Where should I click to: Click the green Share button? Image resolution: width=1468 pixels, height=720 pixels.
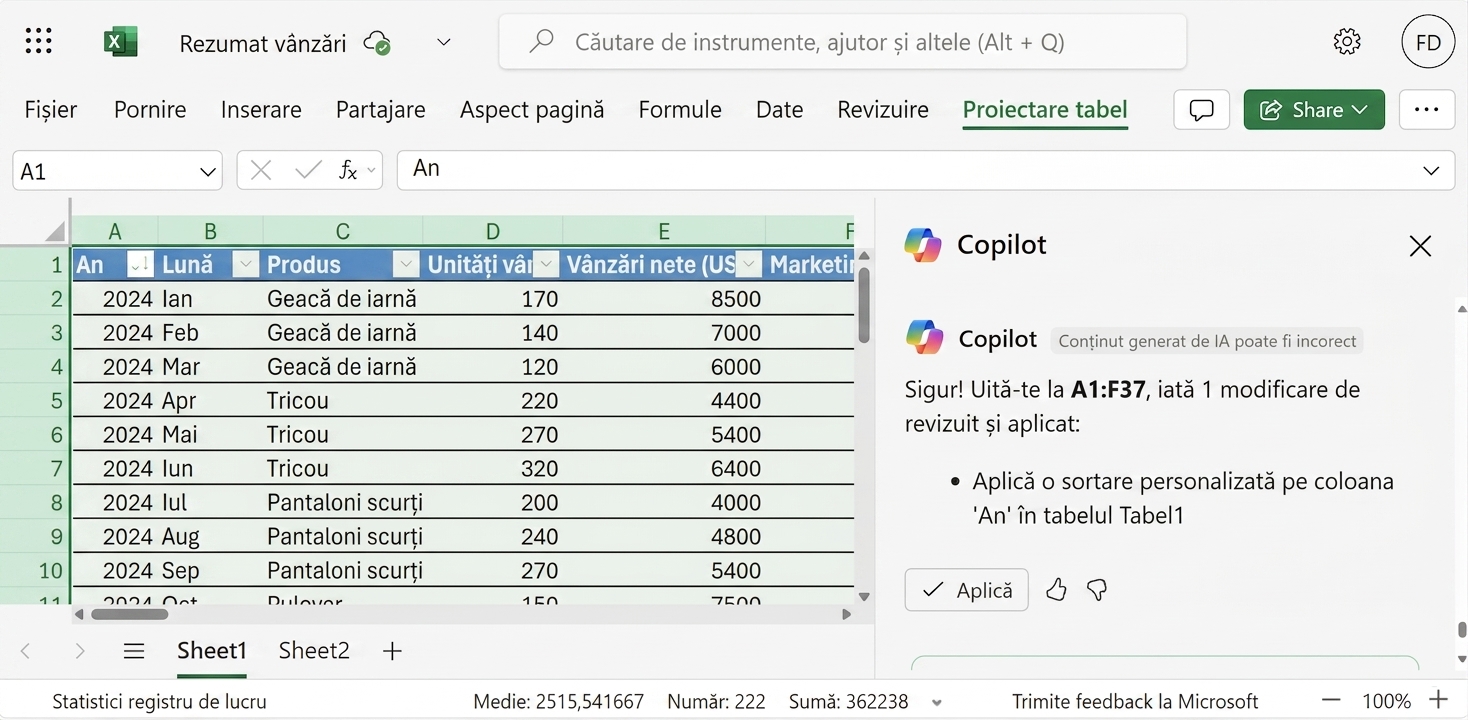[1314, 110]
